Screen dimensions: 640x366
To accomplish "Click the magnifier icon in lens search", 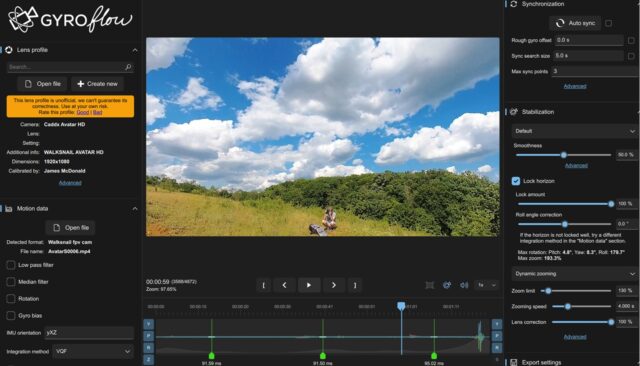I will point(128,67).
